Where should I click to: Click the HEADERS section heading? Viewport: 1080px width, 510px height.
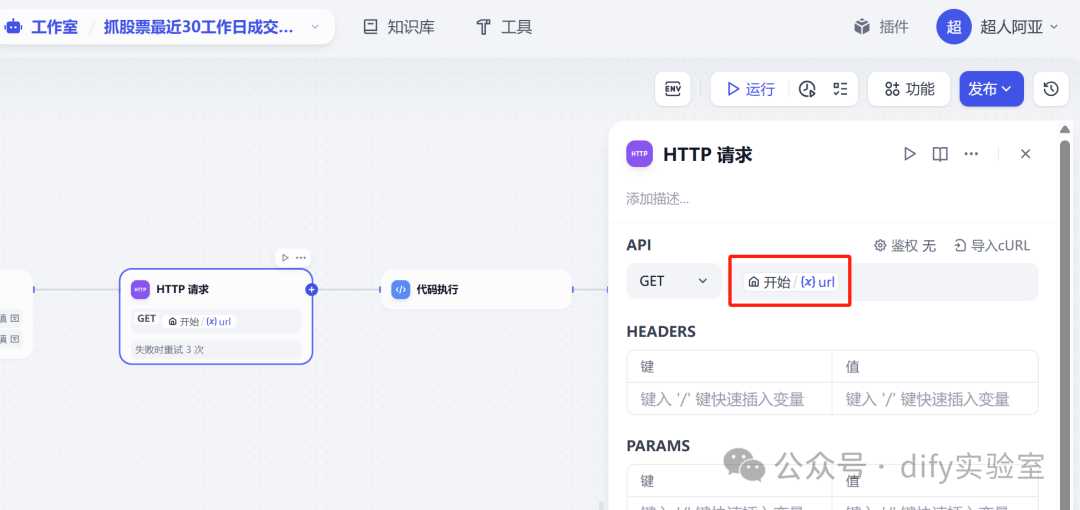click(661, 332)
